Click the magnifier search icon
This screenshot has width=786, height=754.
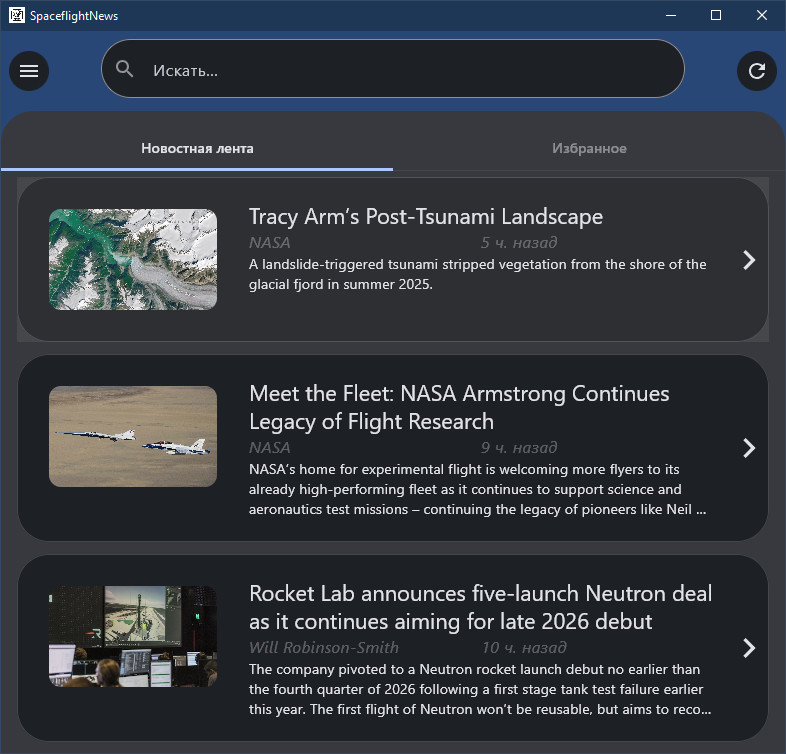(124, 69)
